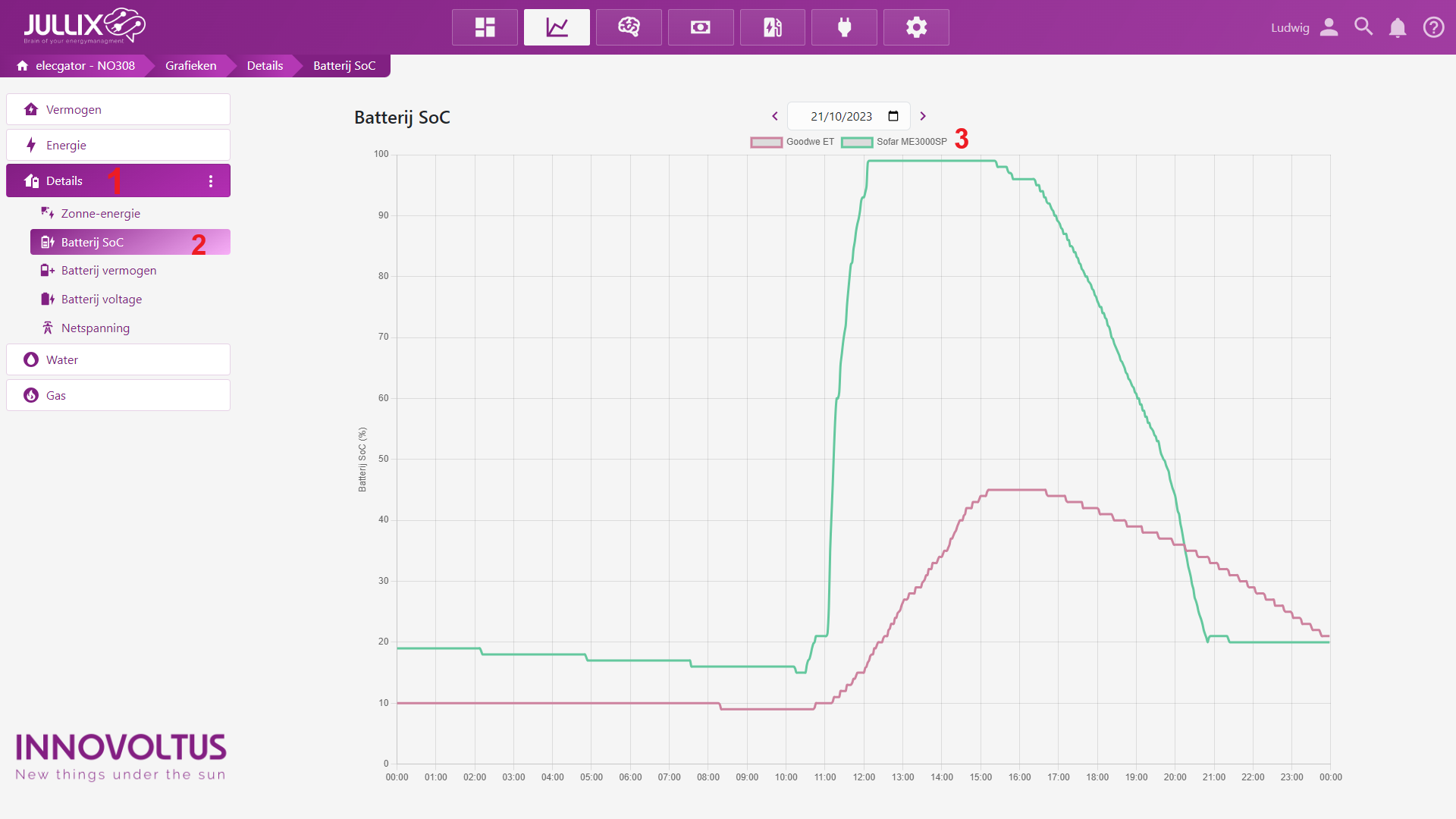This screenshot has height=819, width=1456.
Task: Open notifications bell icon
Action: coord(1398,28)
